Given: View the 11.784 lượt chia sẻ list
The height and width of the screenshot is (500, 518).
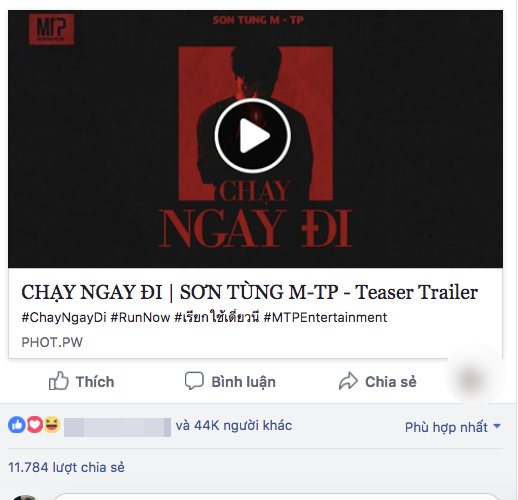Looking at the screenshot, I should (x=66, y=467).
